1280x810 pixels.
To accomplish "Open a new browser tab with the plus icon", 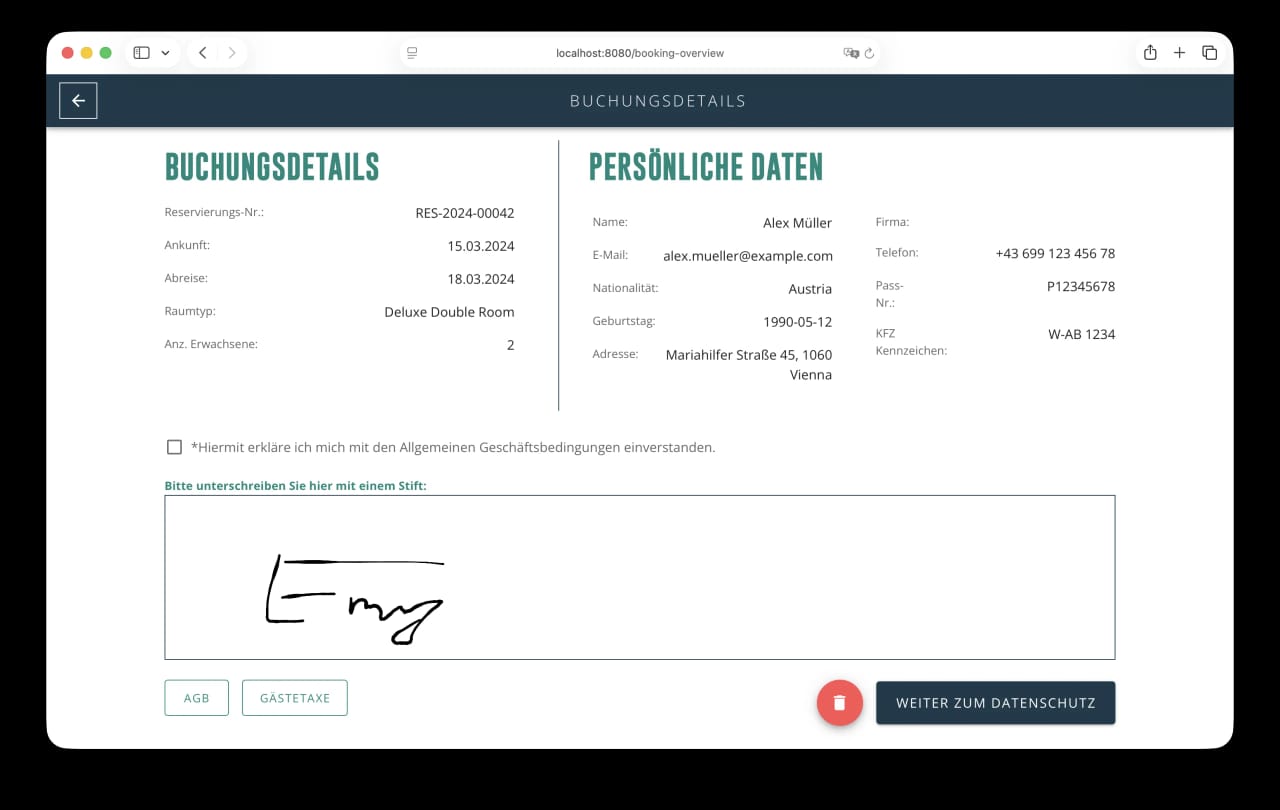I will [x=1179, y=52].
